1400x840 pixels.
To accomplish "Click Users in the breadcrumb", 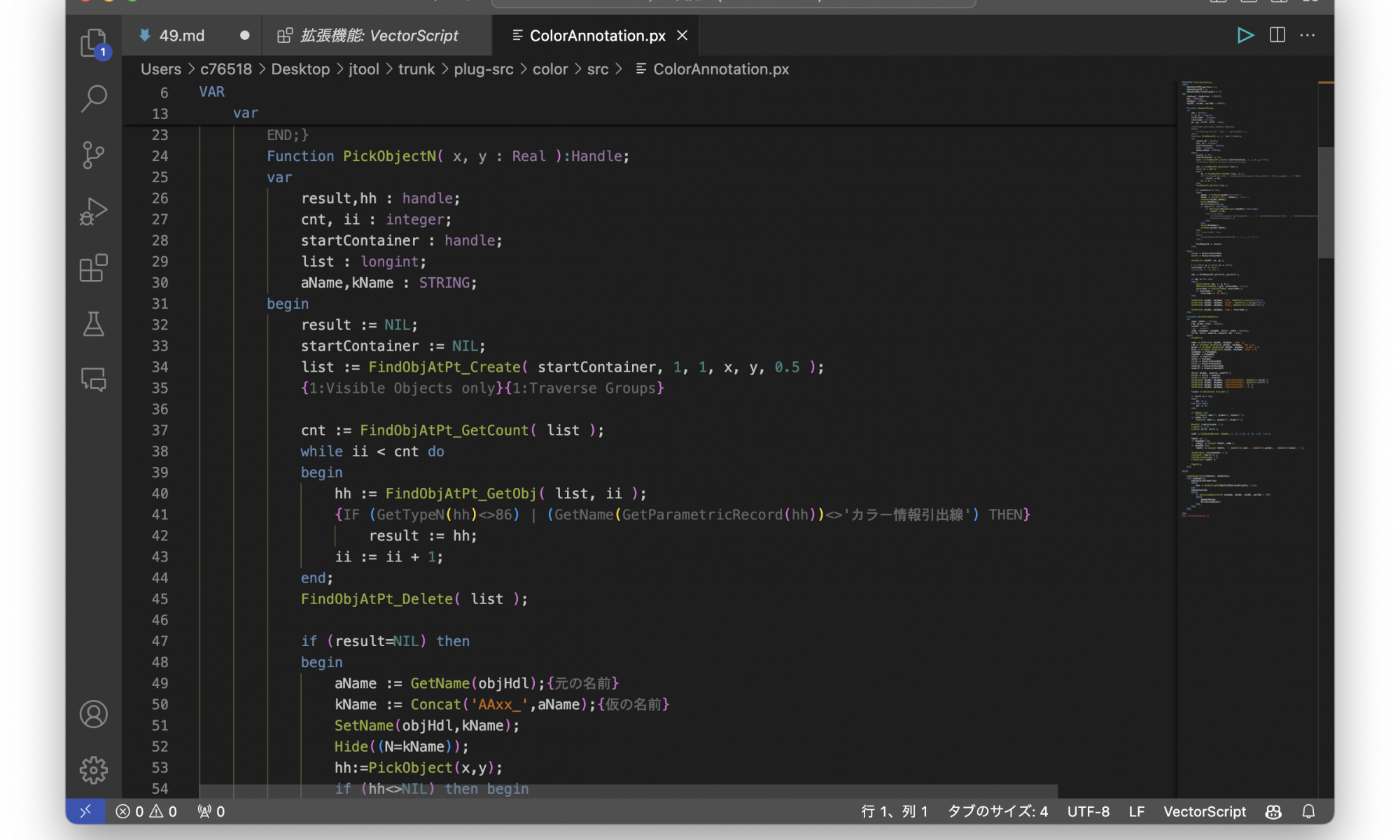I will point(160,69).
